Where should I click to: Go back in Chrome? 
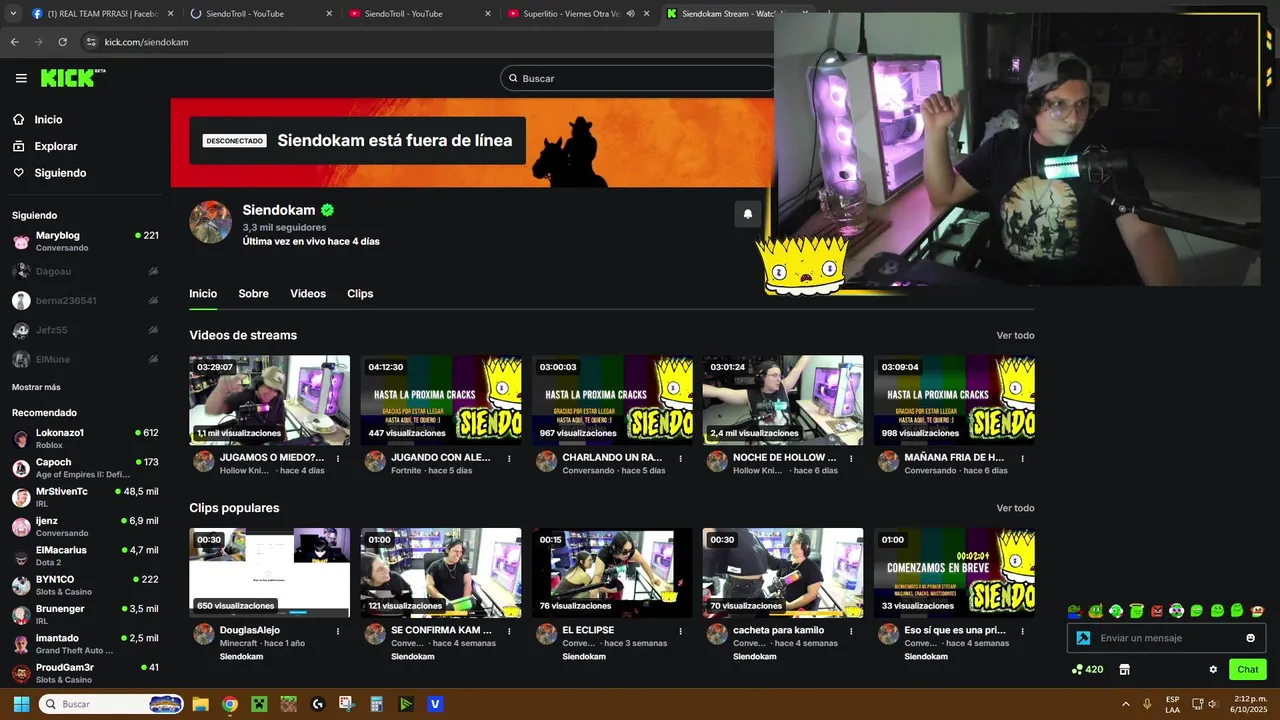coord(14,42)
